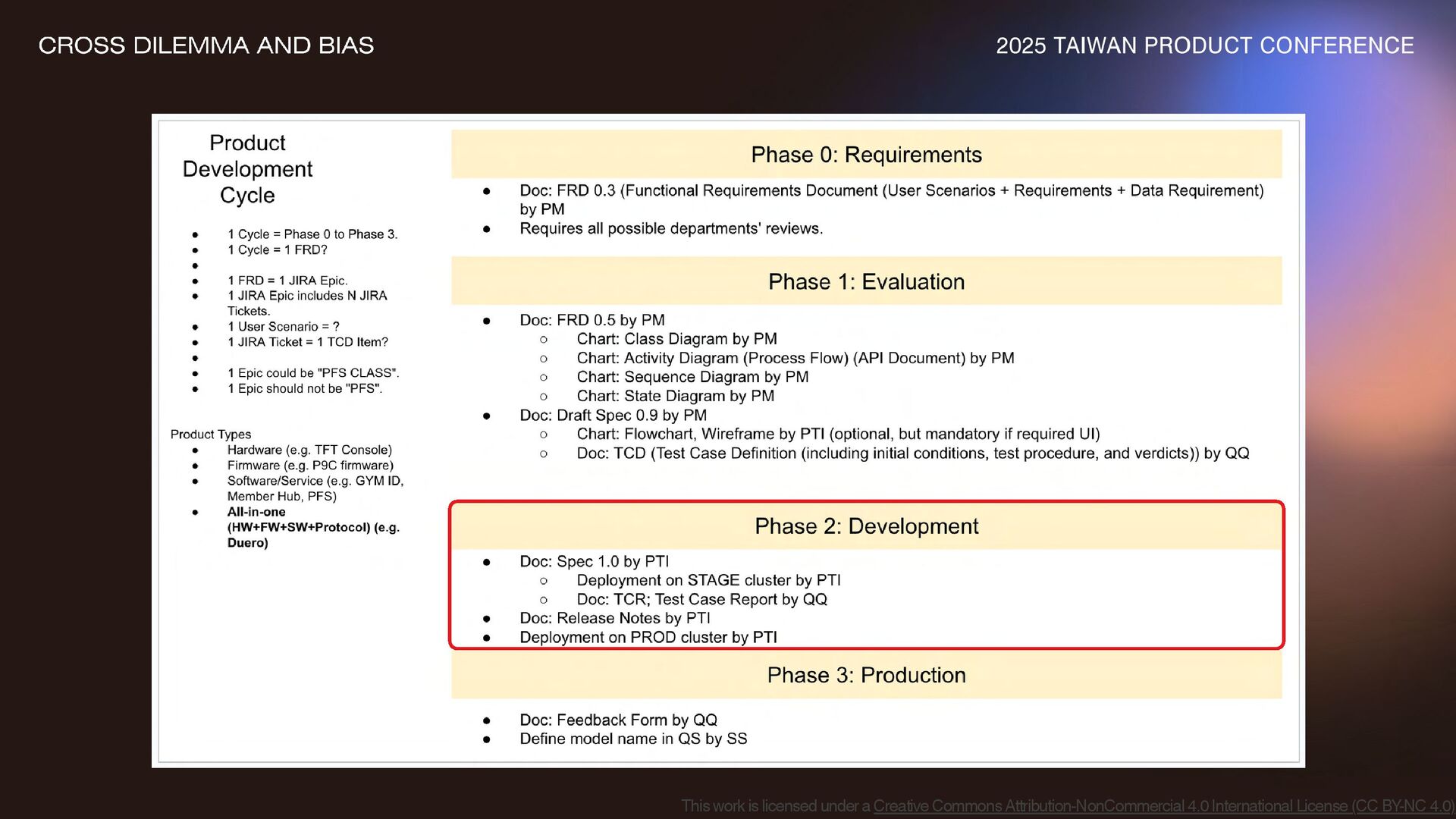This screenshot has width=1456, height=819.
Task: Click the '1 Cycle = 1 FRD?' bullet
Action: click(x=278, y=249)
